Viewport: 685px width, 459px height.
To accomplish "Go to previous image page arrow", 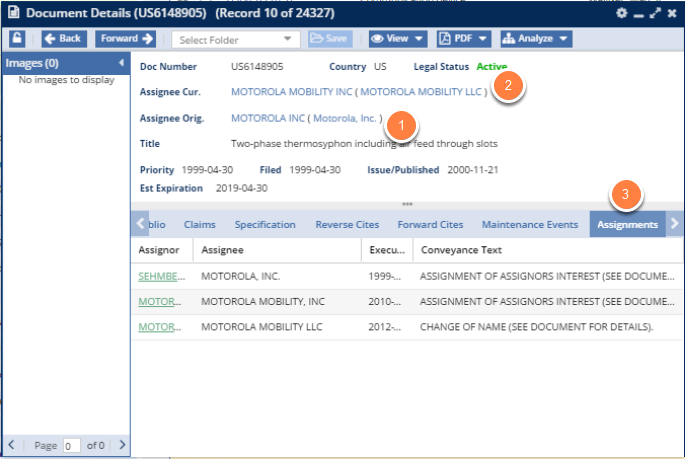I will click(11, 445).
